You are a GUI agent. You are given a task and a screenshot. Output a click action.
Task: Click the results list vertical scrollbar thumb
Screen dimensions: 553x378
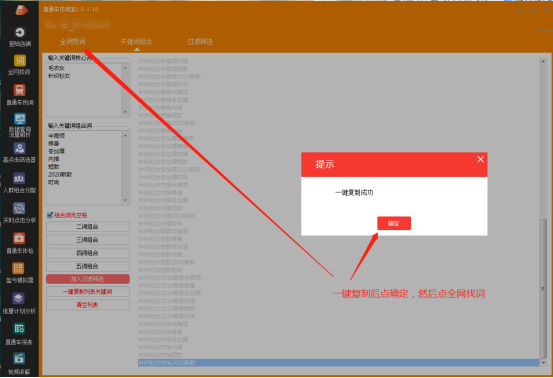tap(543, 289)
